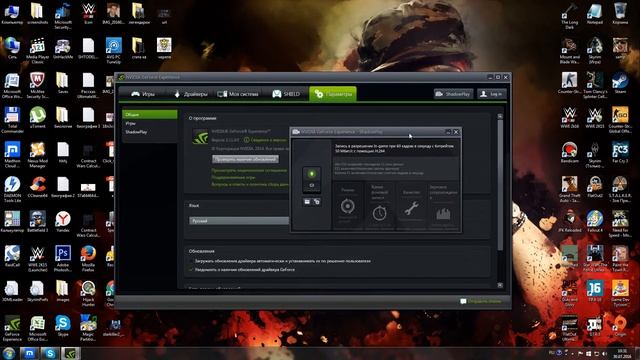Open the Skype desktop icon
The height and width of the screenshot is (360, 640).
(x=63, y=326)
